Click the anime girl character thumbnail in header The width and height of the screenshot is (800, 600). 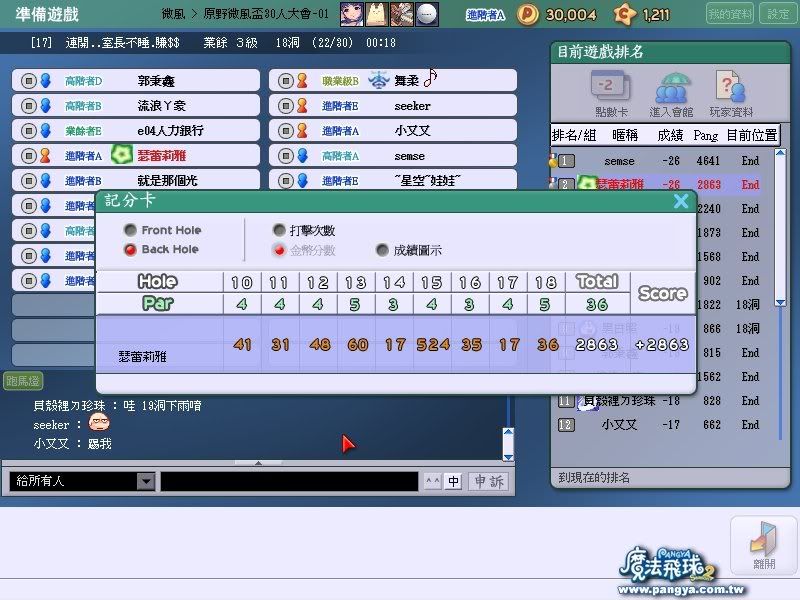[x=352, y=14]
